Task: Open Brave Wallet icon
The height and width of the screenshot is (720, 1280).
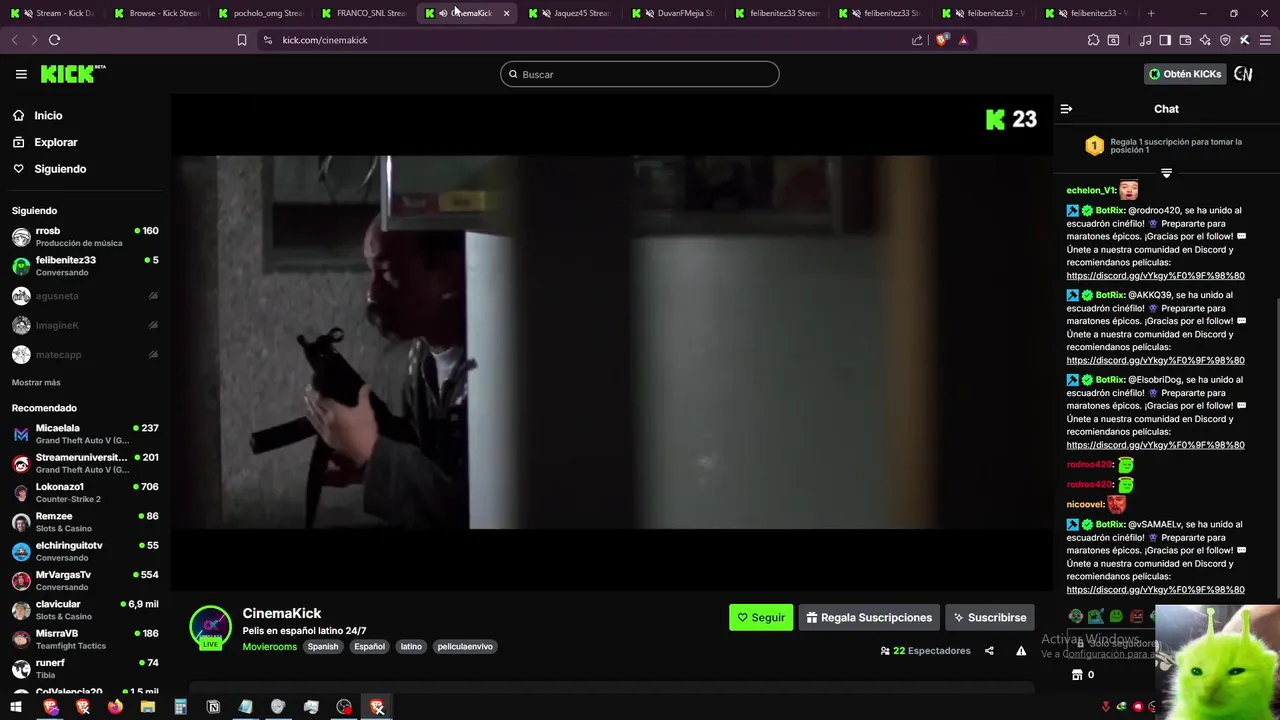Action: tap(1185, 40)
